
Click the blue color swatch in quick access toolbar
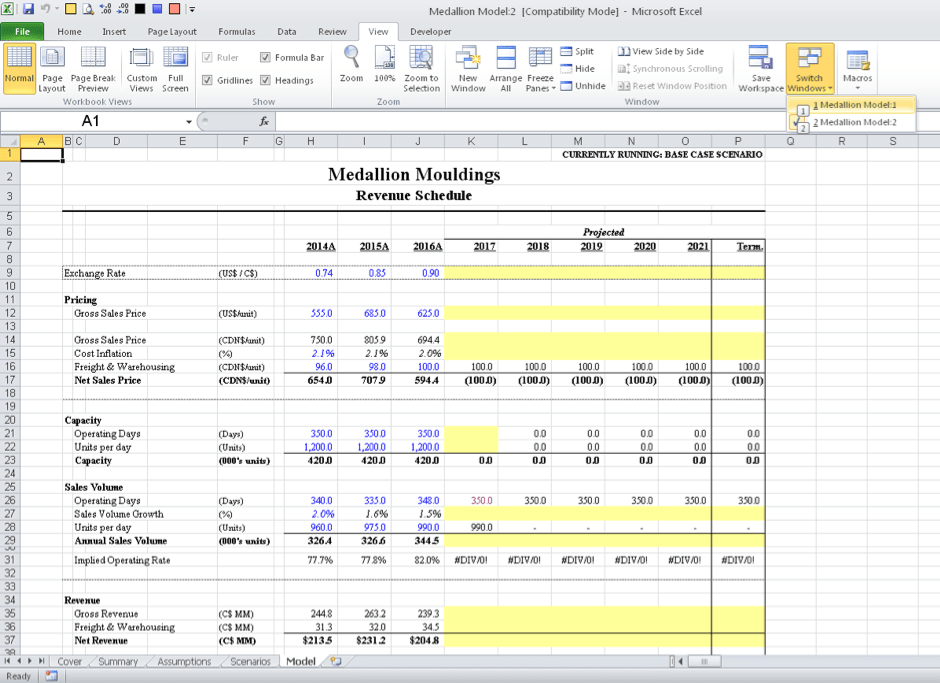coord(157,9)
